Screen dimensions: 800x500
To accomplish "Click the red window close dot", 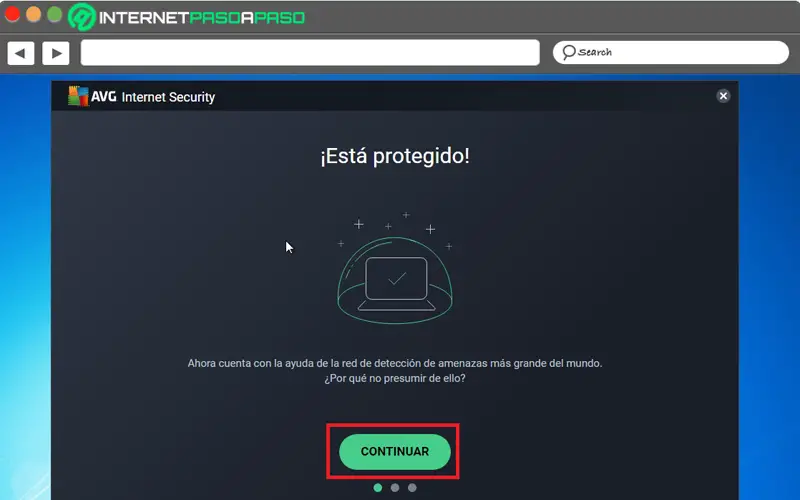I will [12, 14].
